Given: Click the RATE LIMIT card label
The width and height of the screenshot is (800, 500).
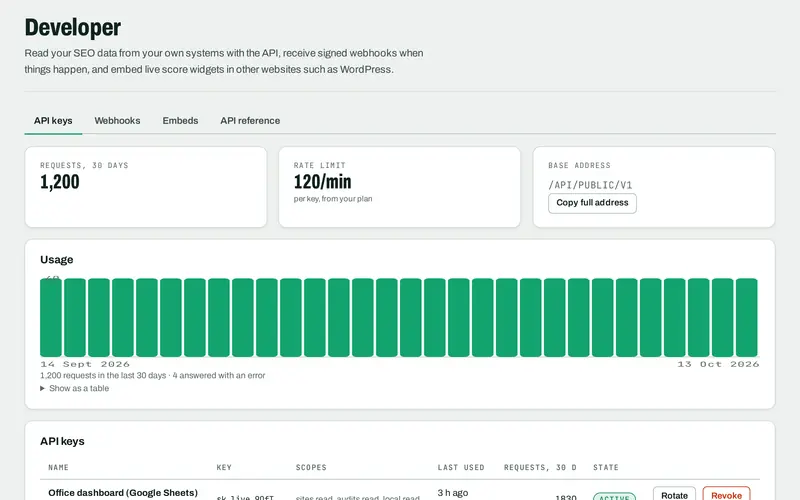Looking at the screenshot, I should (319, 165).
